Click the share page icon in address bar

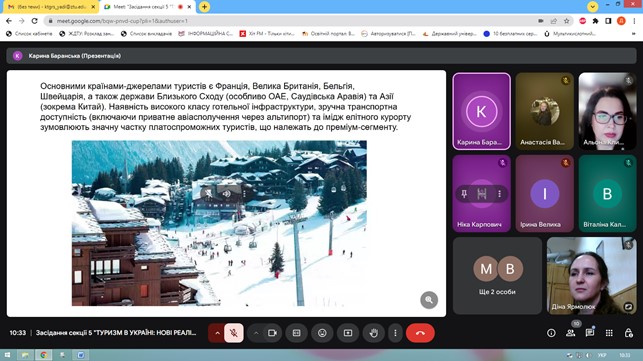554,21
